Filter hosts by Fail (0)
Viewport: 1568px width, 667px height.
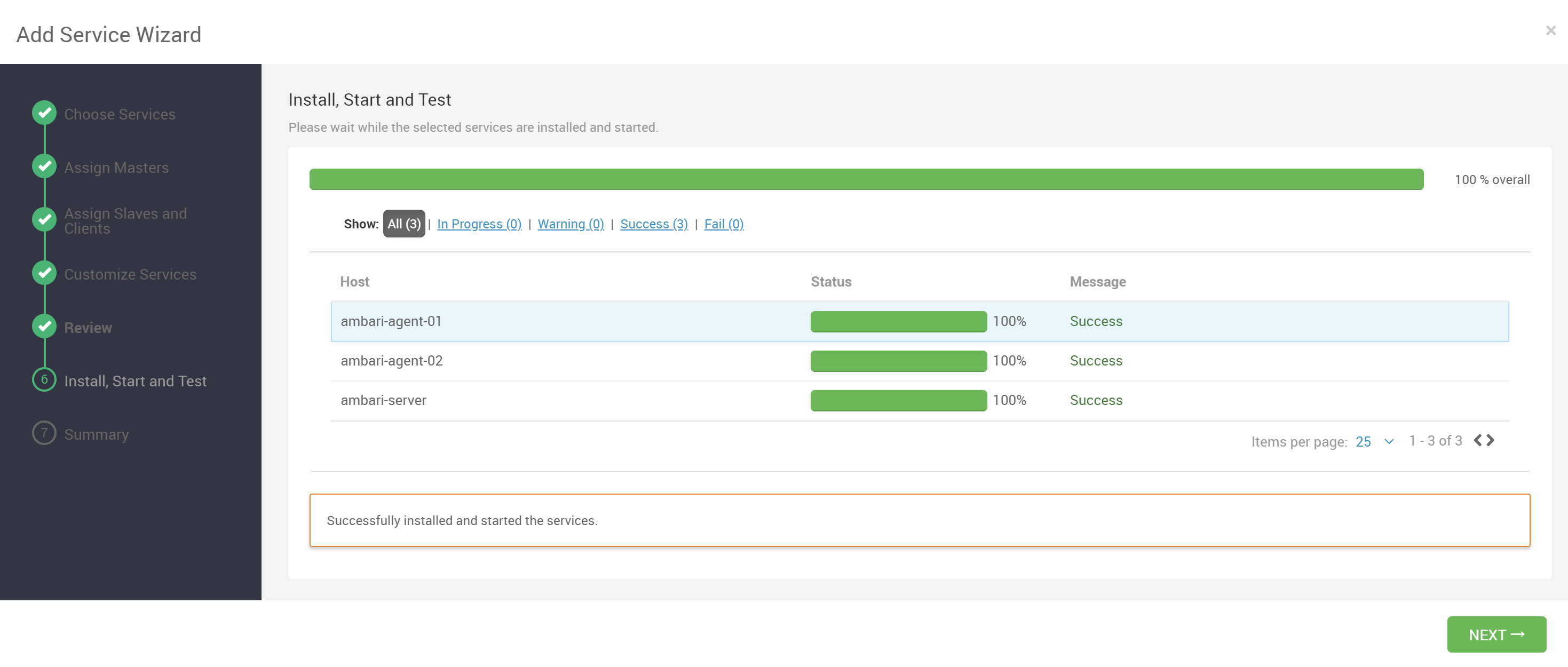coord(724,224)
